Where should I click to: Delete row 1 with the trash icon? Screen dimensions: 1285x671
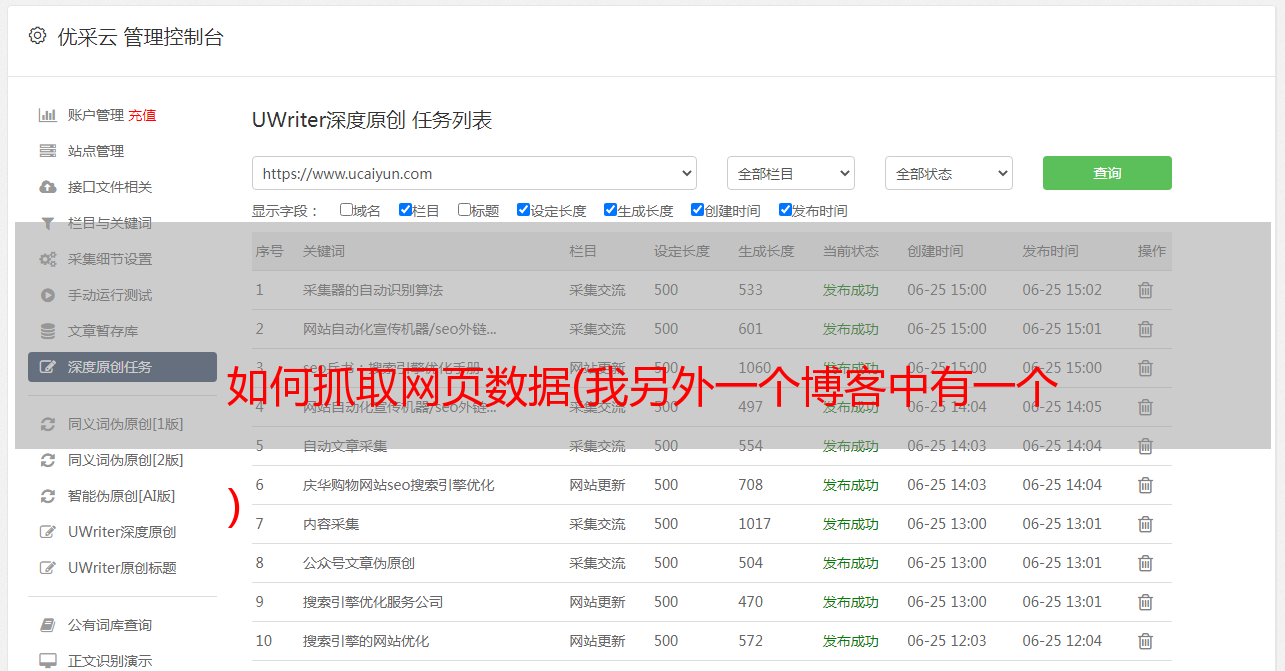coord(1145,290)
